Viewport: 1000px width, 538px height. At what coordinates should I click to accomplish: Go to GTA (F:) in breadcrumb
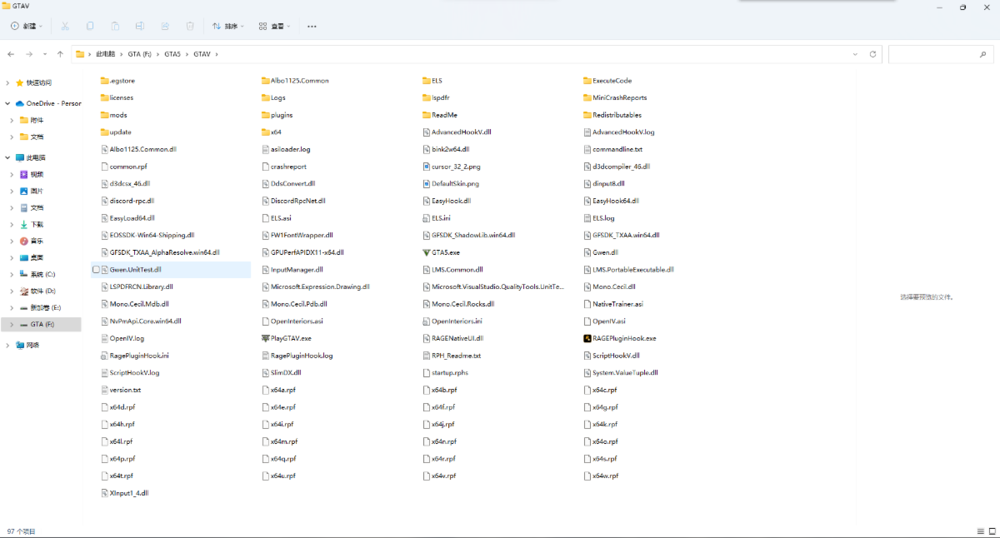(x=140, y=54)
